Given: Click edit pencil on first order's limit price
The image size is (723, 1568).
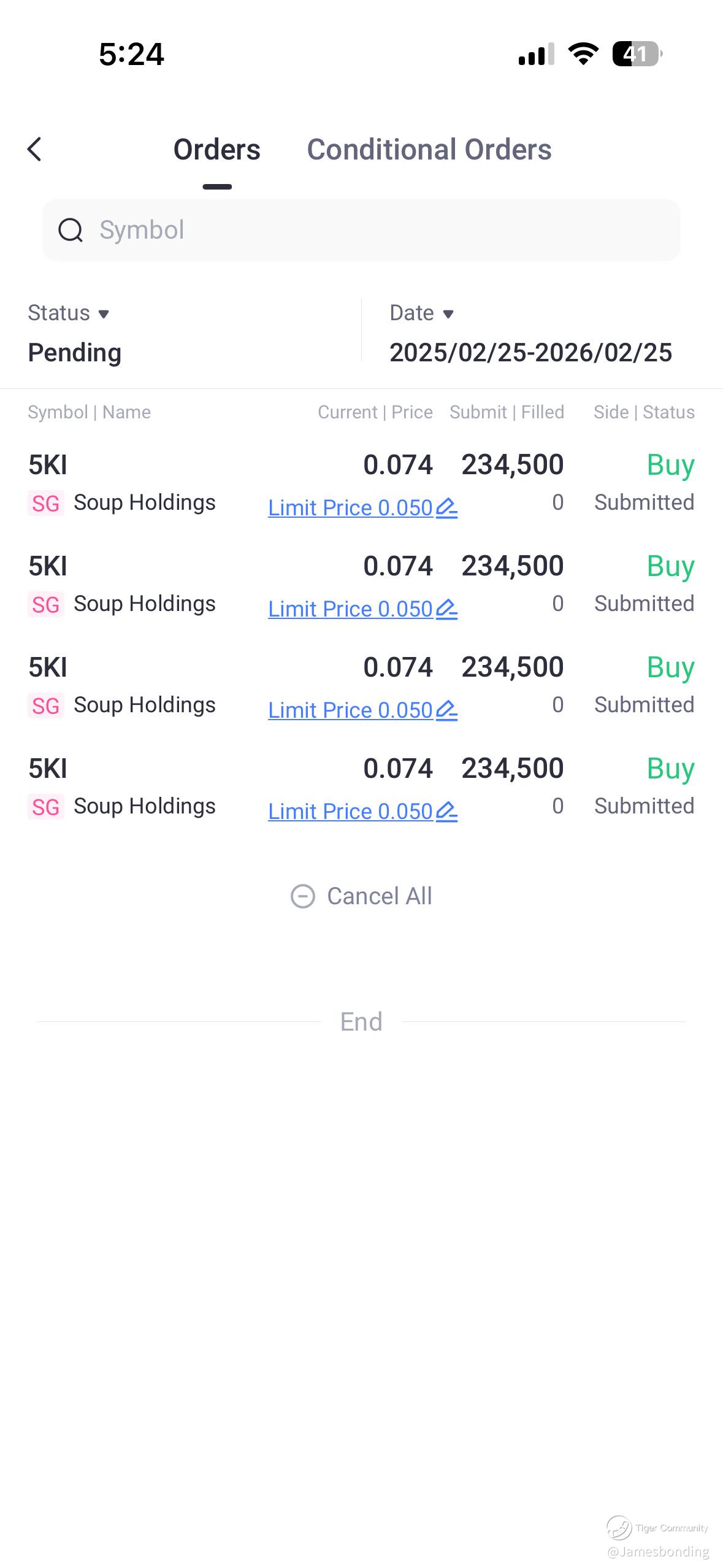Looking at the screenshot, I should (x=446, y=508).
